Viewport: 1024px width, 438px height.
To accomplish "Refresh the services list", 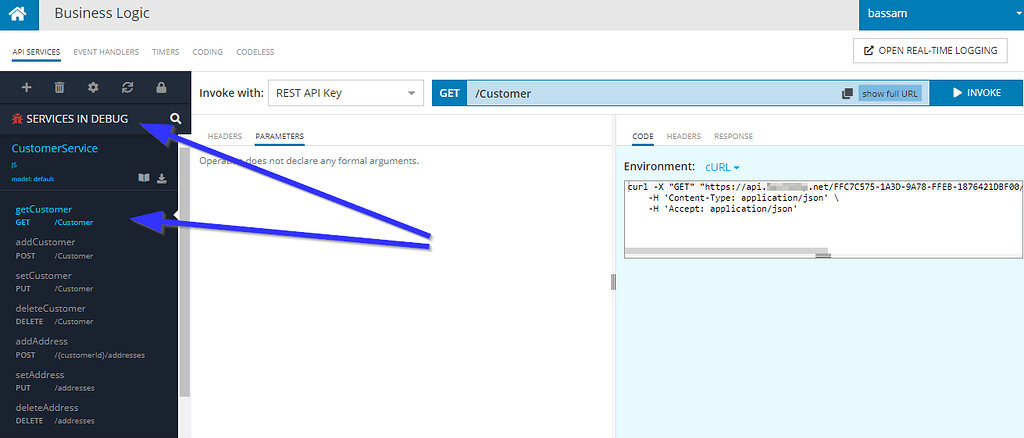I will click(x=127, y=88).
